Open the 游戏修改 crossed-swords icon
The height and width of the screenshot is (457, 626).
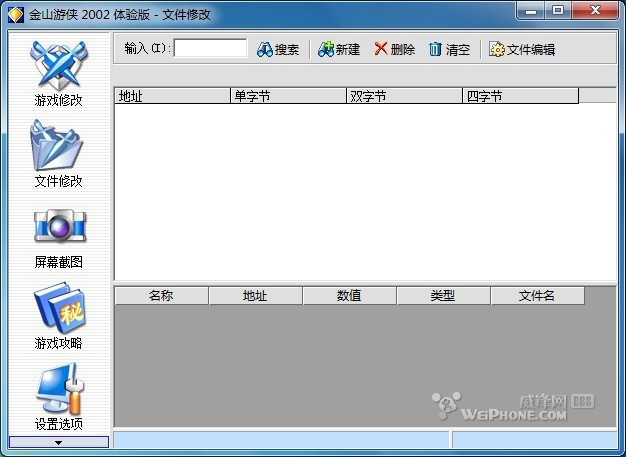pos(59,66)
